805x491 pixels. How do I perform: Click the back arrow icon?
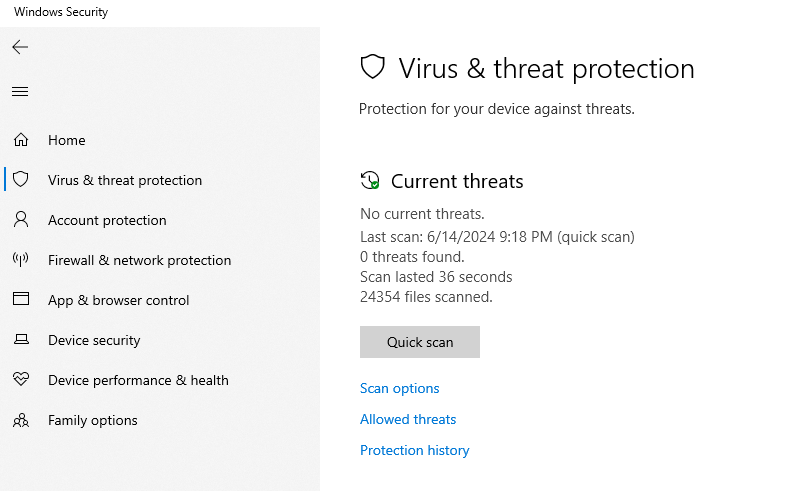(x=20, y=47)
